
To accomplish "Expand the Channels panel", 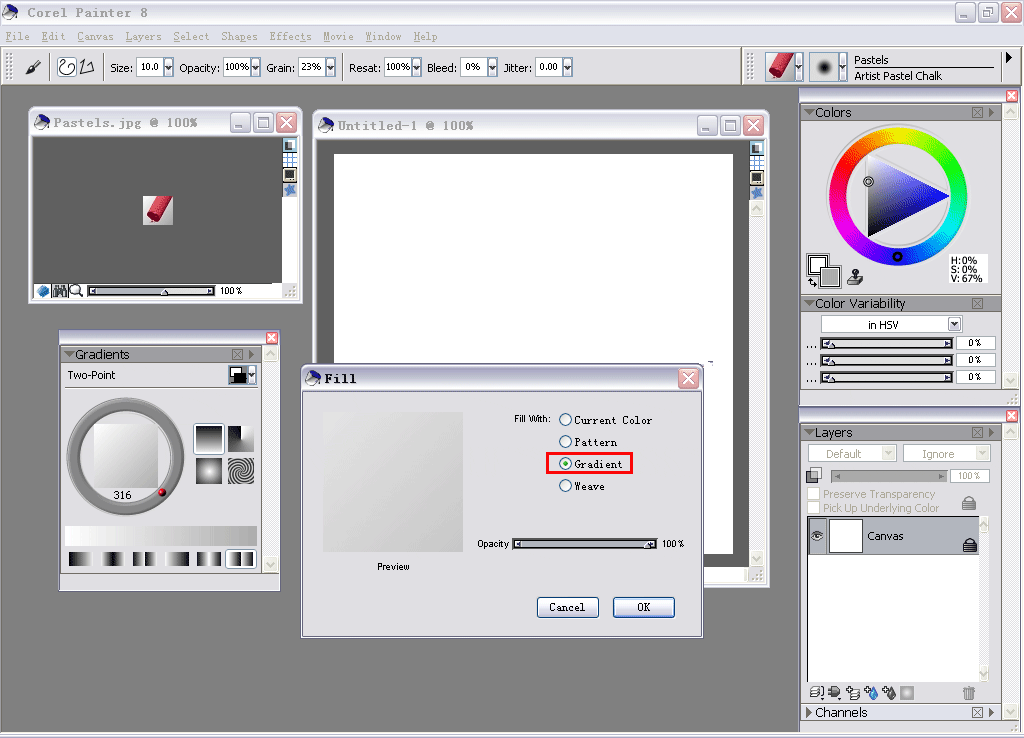I will point(809,712).
